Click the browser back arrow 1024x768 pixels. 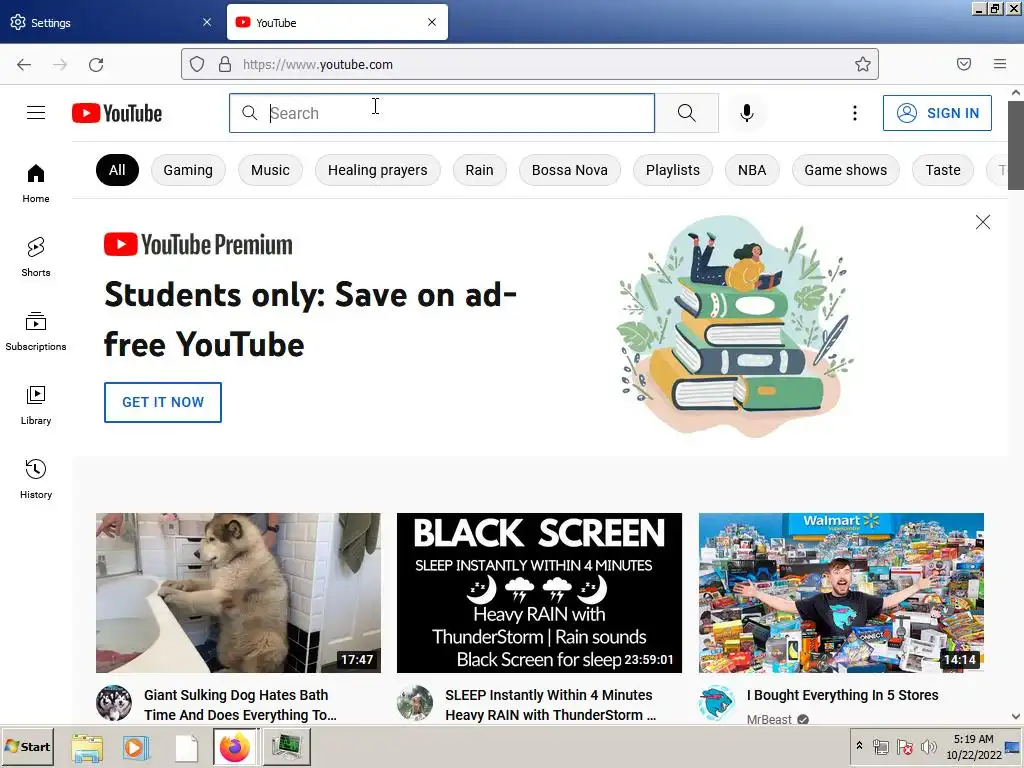24,64
